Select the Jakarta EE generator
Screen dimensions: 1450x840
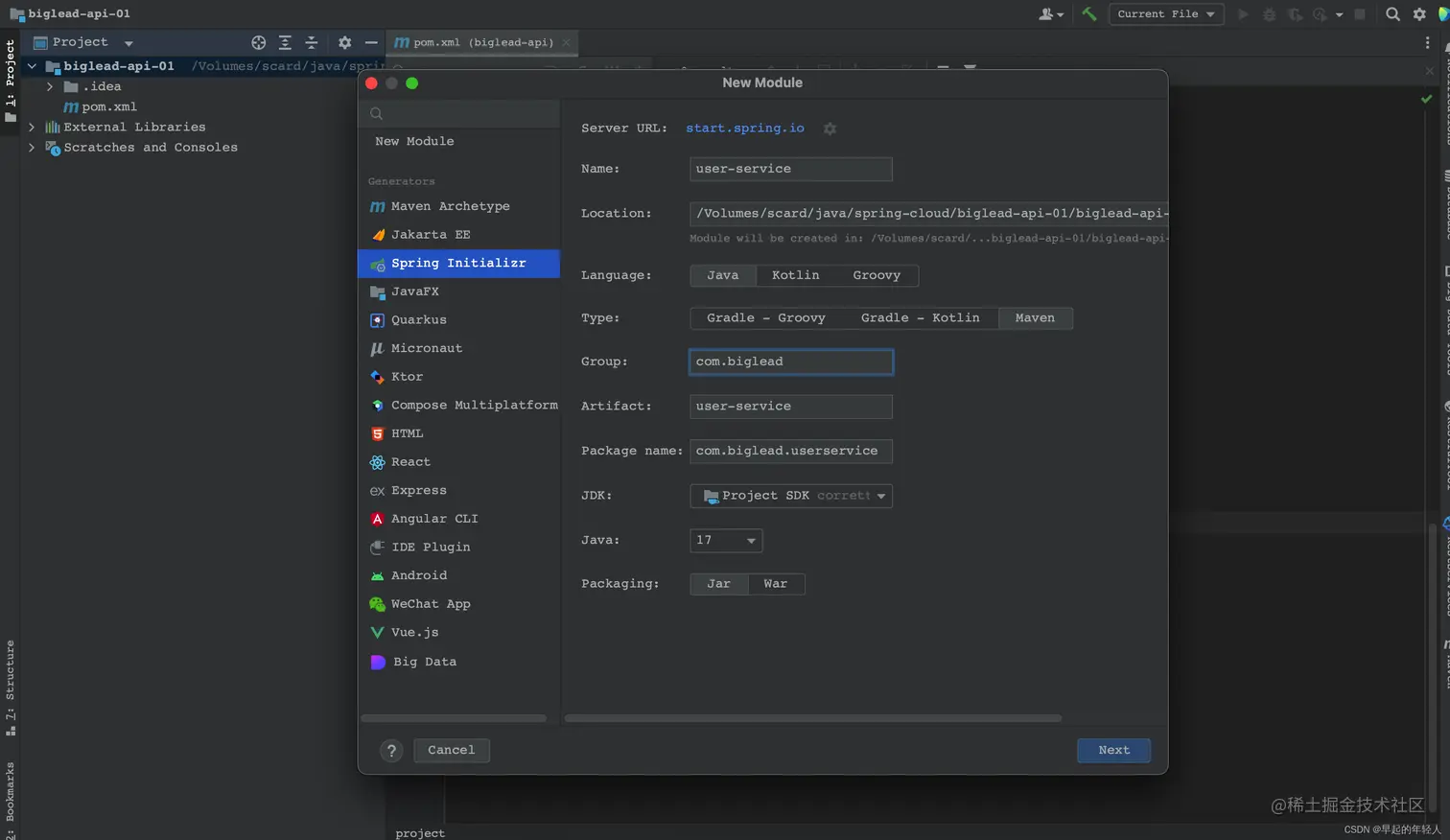pos(458,235)
